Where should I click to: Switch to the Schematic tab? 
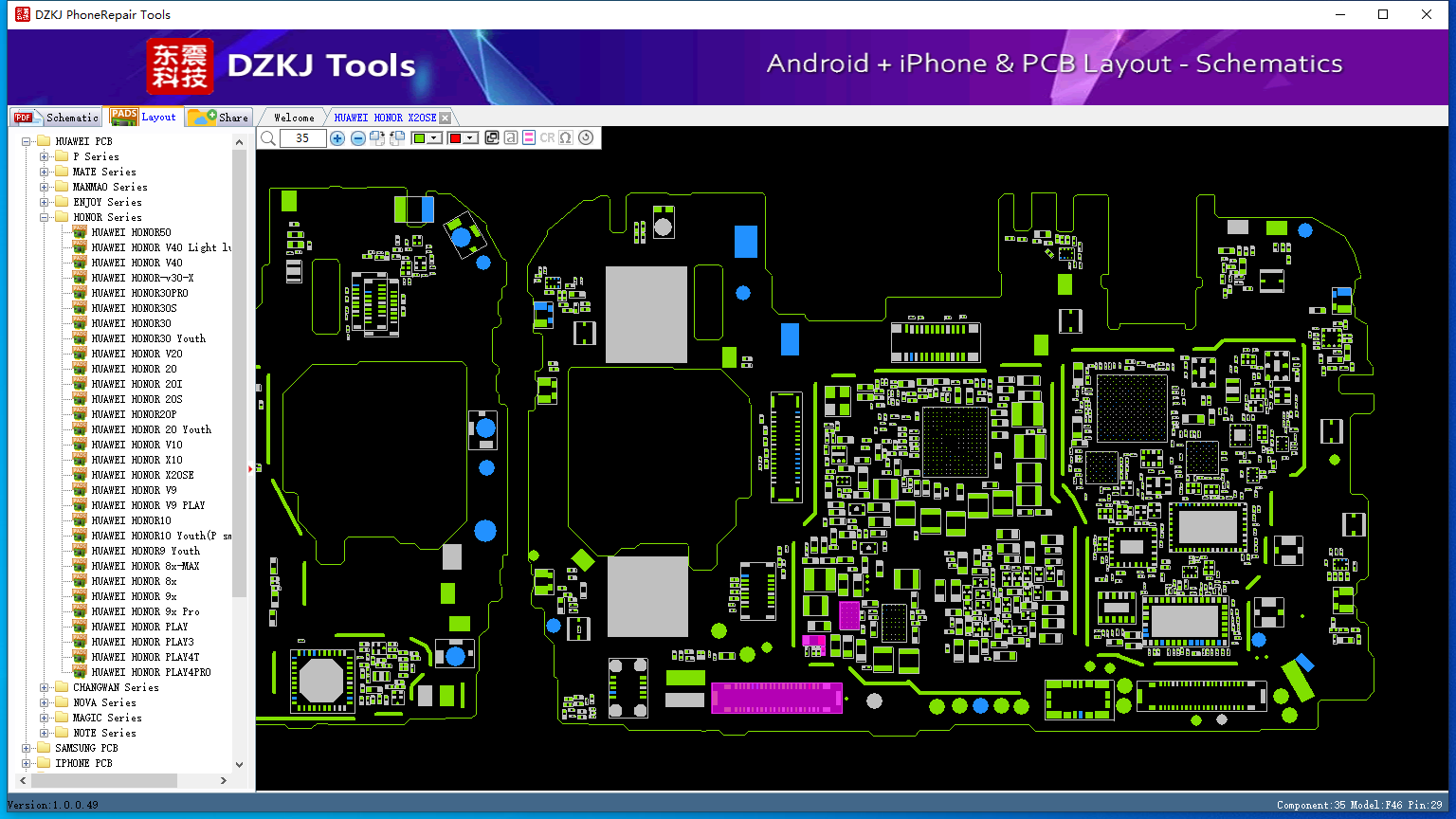56,118
